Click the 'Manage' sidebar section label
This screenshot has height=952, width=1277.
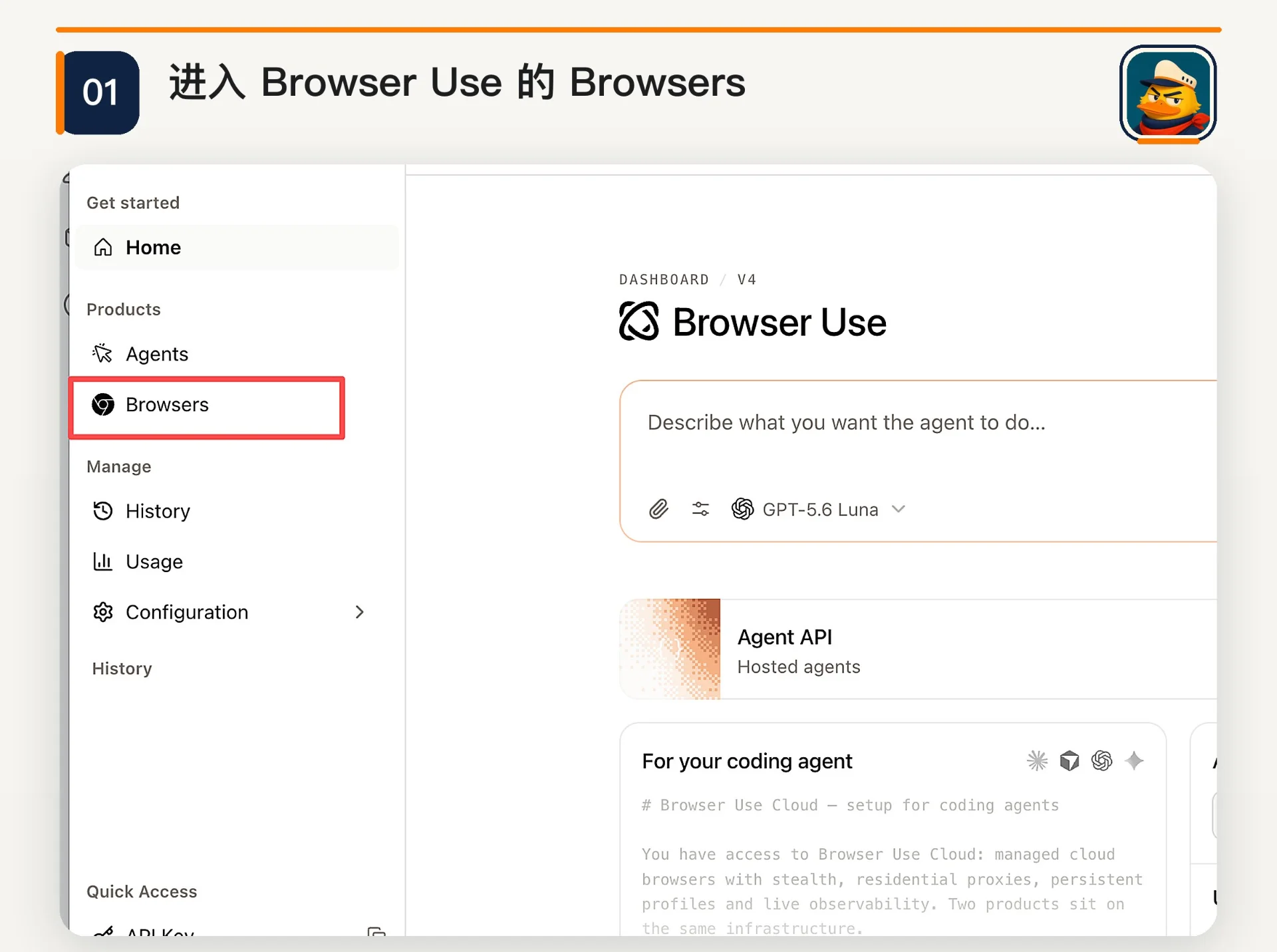coord(119,466)
